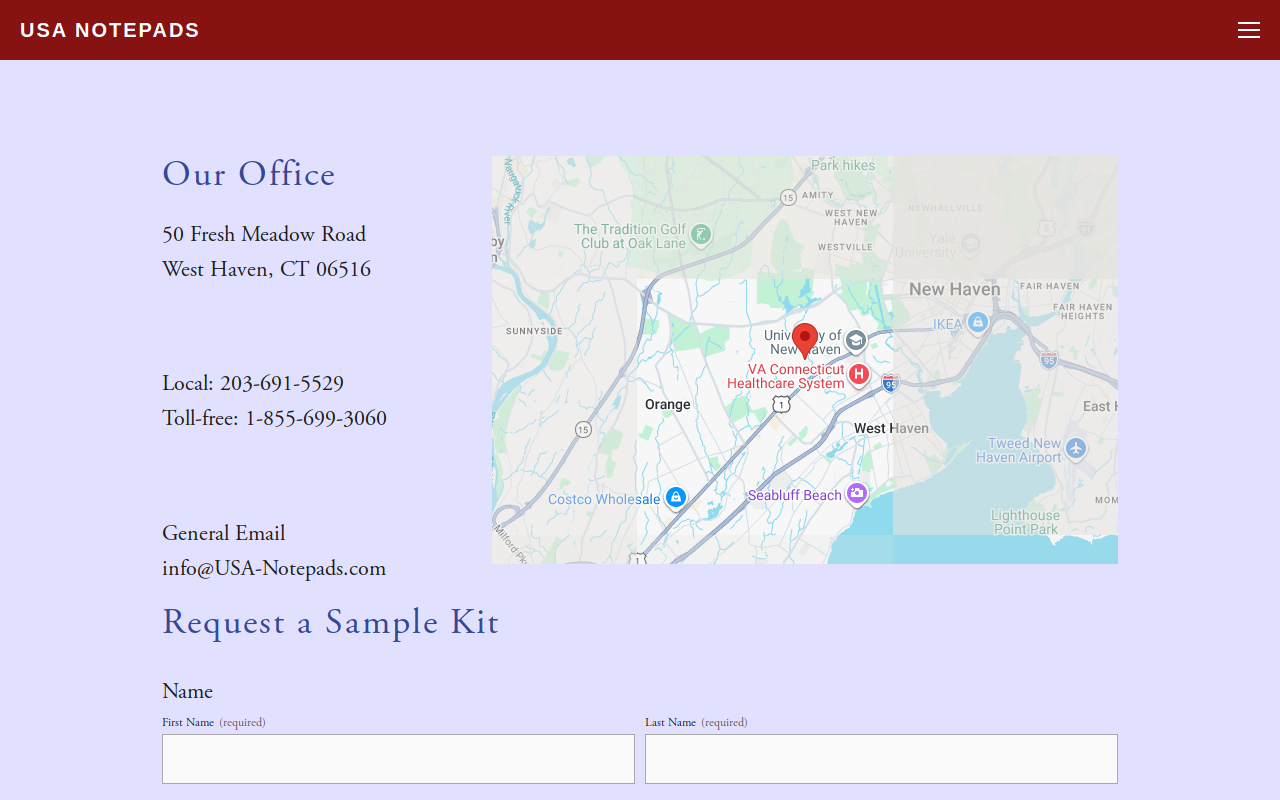Image resolution: width=1280 pixels, height=800 pixels.
Task: Go to USA Notepads home logo
Action: point(110,30)
